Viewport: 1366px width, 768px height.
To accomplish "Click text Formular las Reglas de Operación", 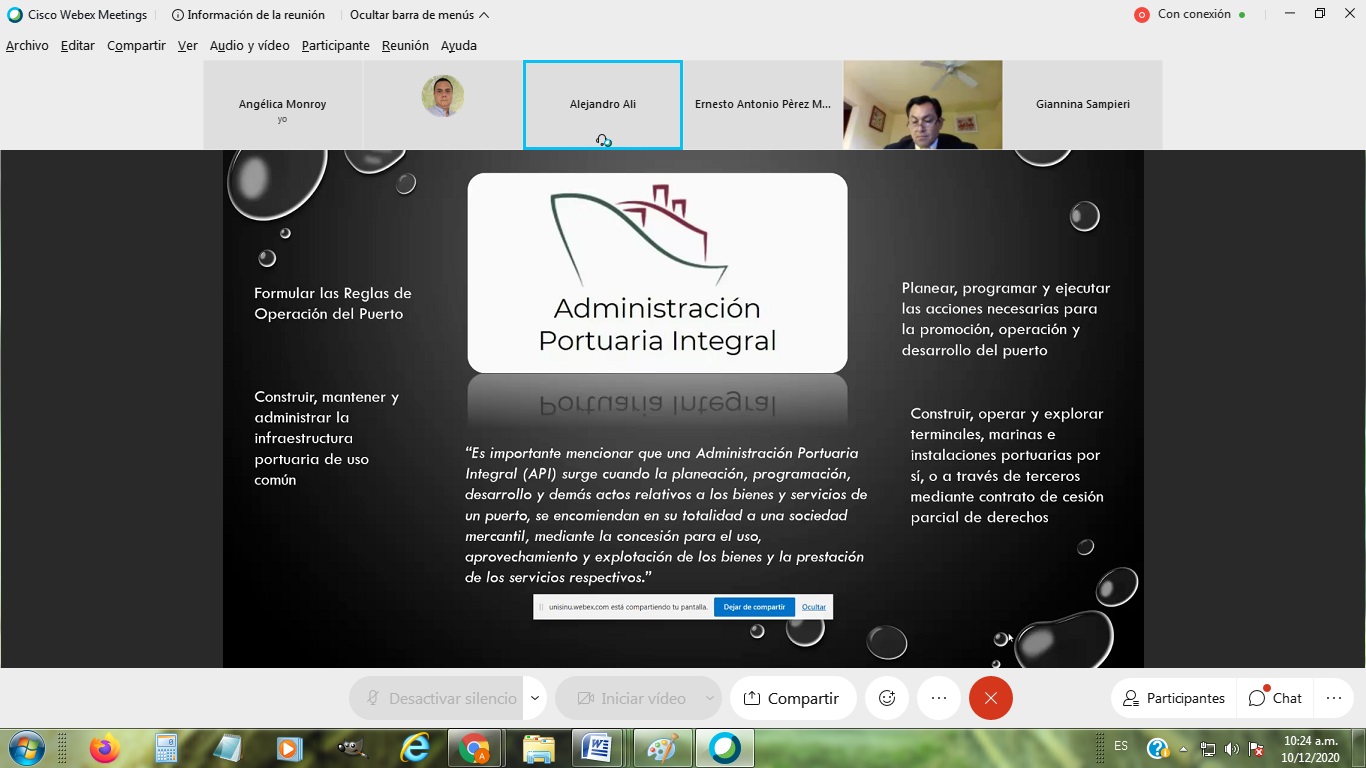I will (333, 303).
